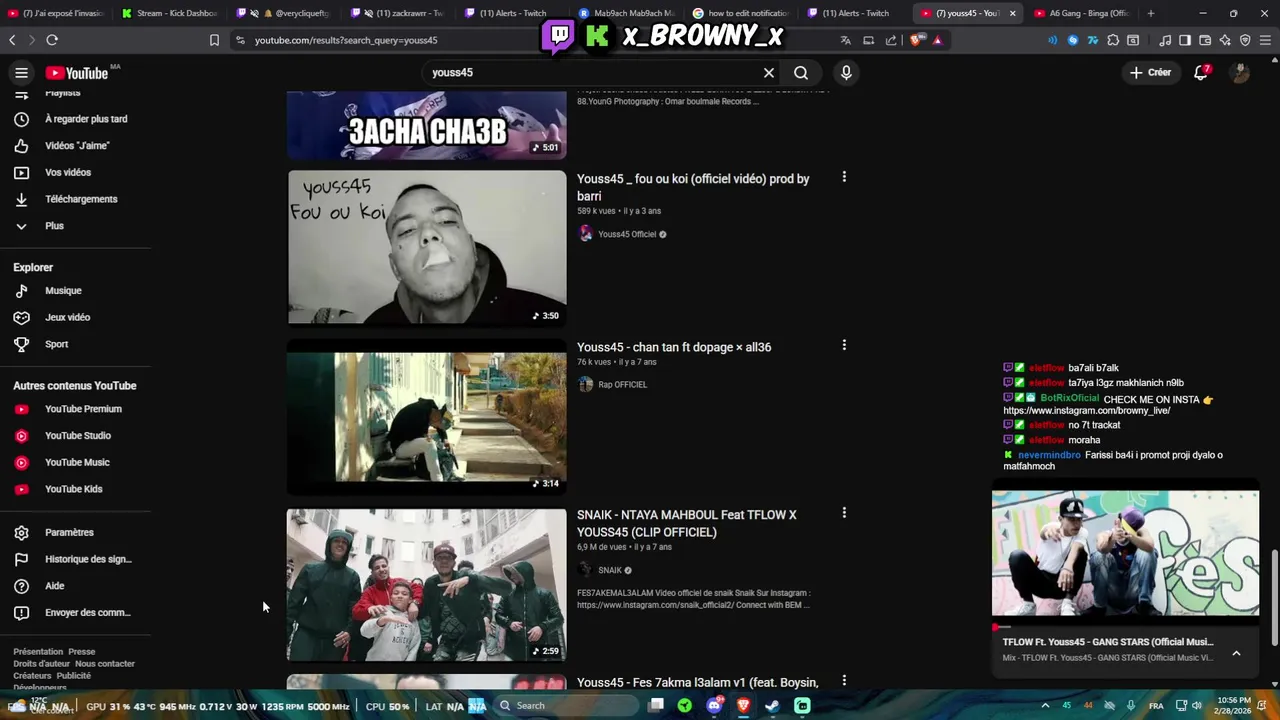Open the SNAIK channel link

click(x=610, y=571)
